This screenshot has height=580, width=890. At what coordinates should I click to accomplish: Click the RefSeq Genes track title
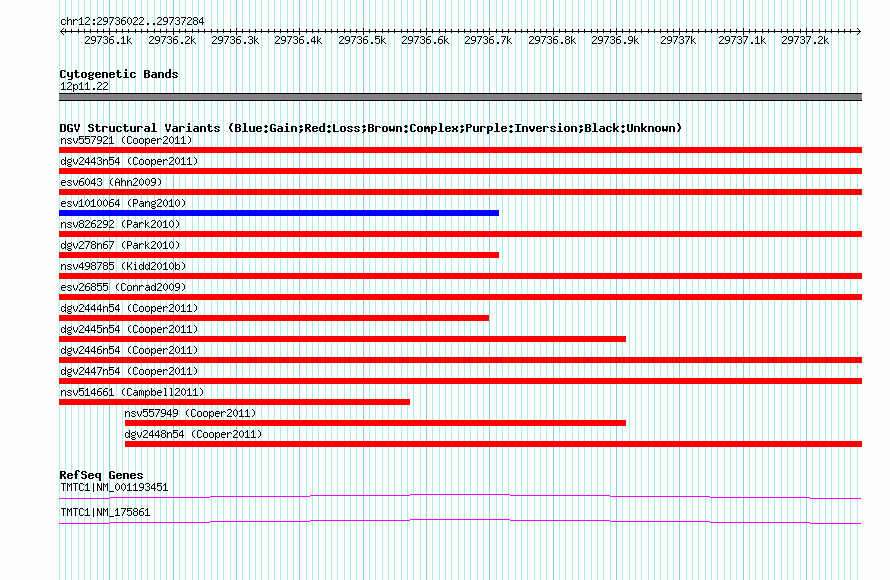coord(101,475)
